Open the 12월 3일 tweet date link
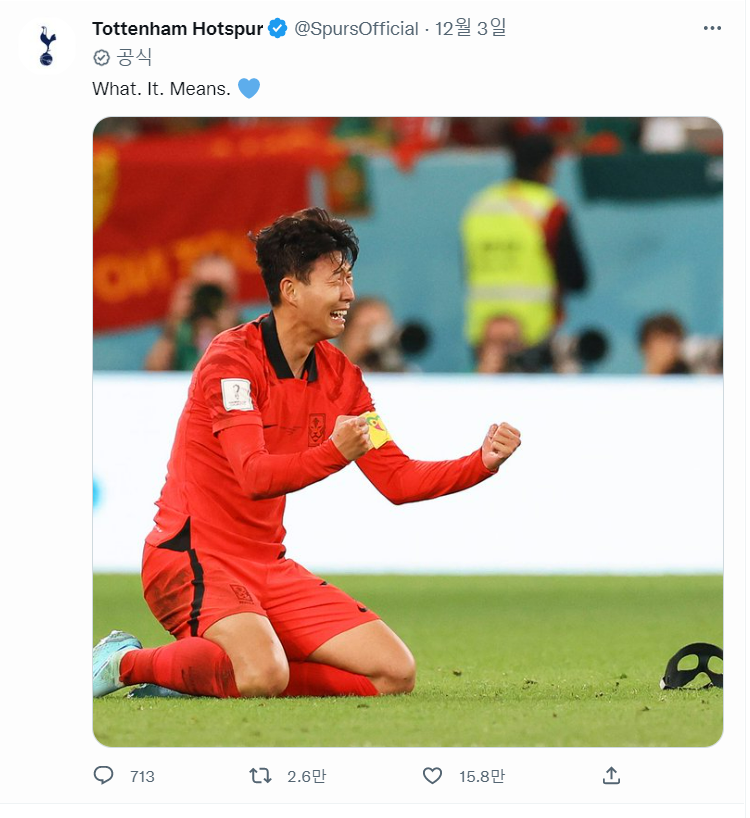The height and width of the screenshot is (818, 750). pyautogui.click(x=470, y=28)
